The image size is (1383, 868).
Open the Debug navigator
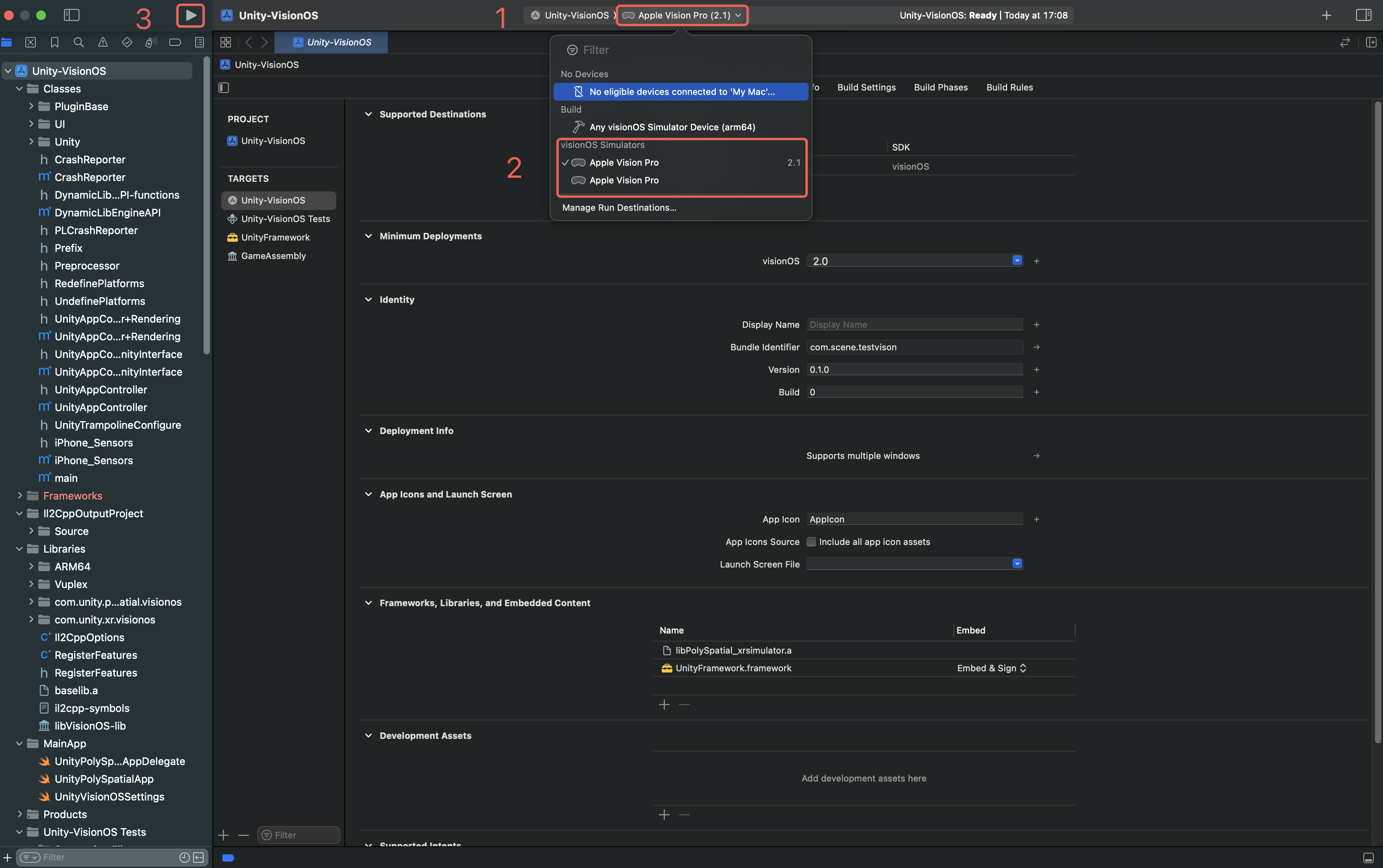tap(151, 42)
